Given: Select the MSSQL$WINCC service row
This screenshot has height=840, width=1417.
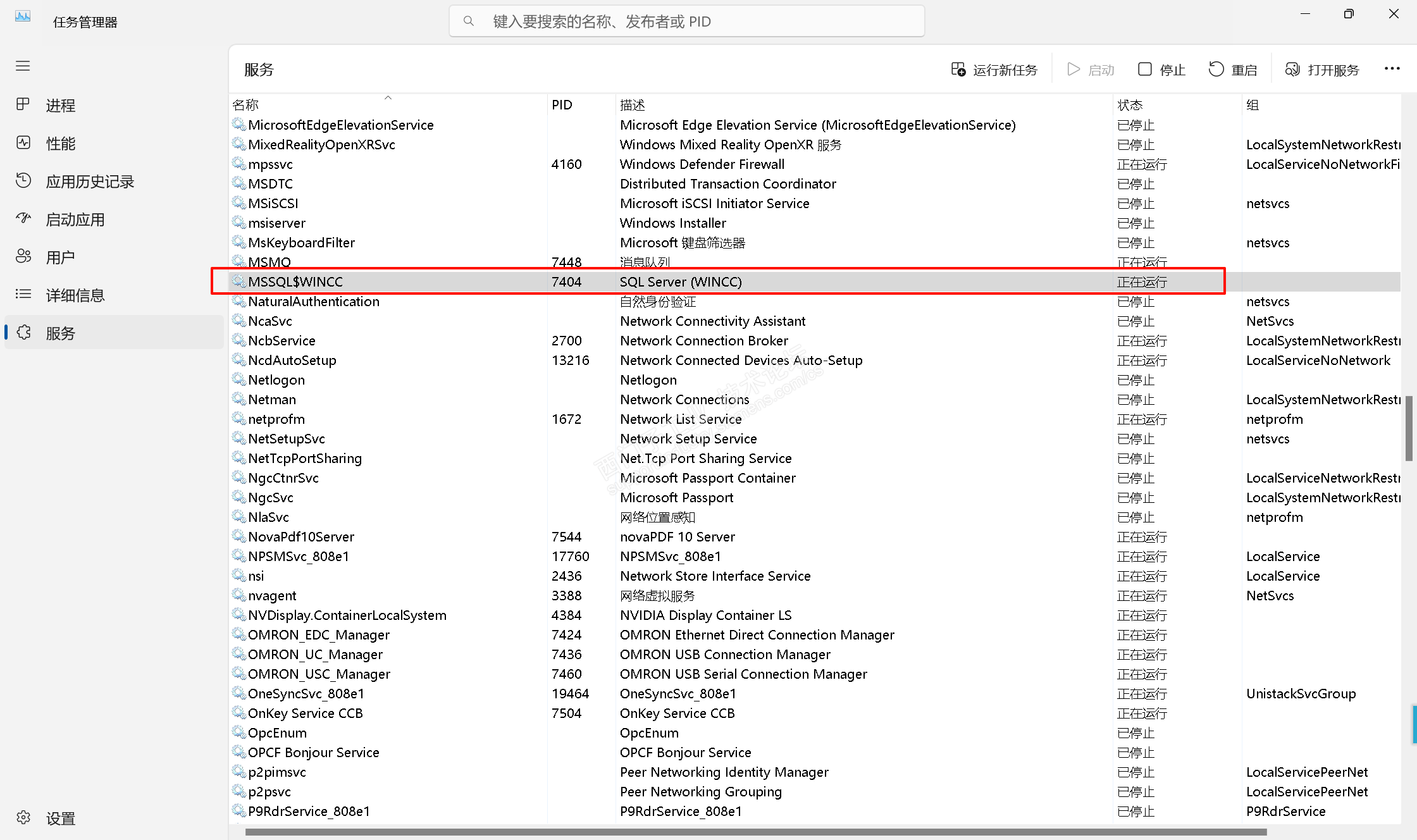Looking at the screenshot, I should (295, 281).
